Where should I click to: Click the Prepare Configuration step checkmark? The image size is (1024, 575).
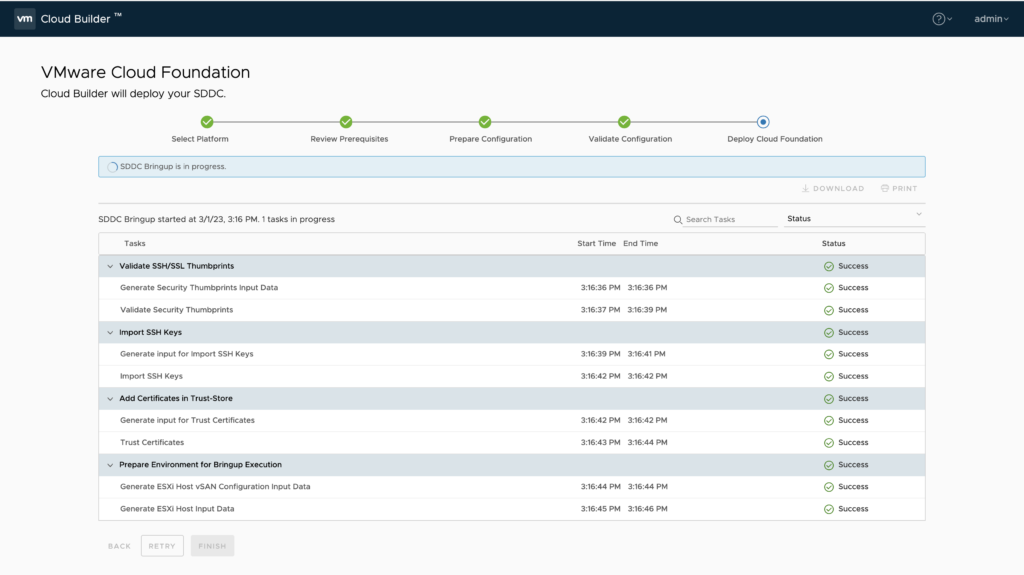click(485, 122)
